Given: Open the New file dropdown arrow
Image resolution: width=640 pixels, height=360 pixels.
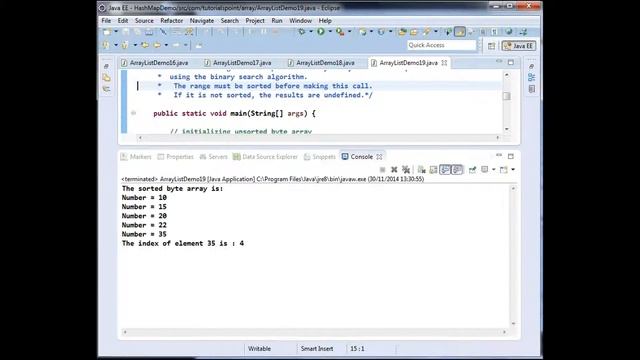Looking at the screenshot, I should (116, 31).
